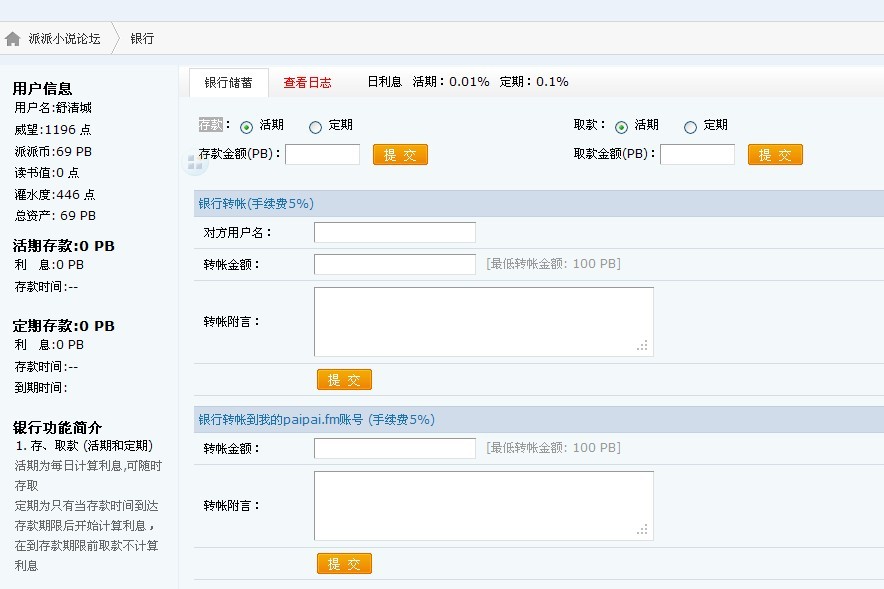Submit the paipai.fm account transfer
This screenshot has width=884, height=589.
coord(344,564)
